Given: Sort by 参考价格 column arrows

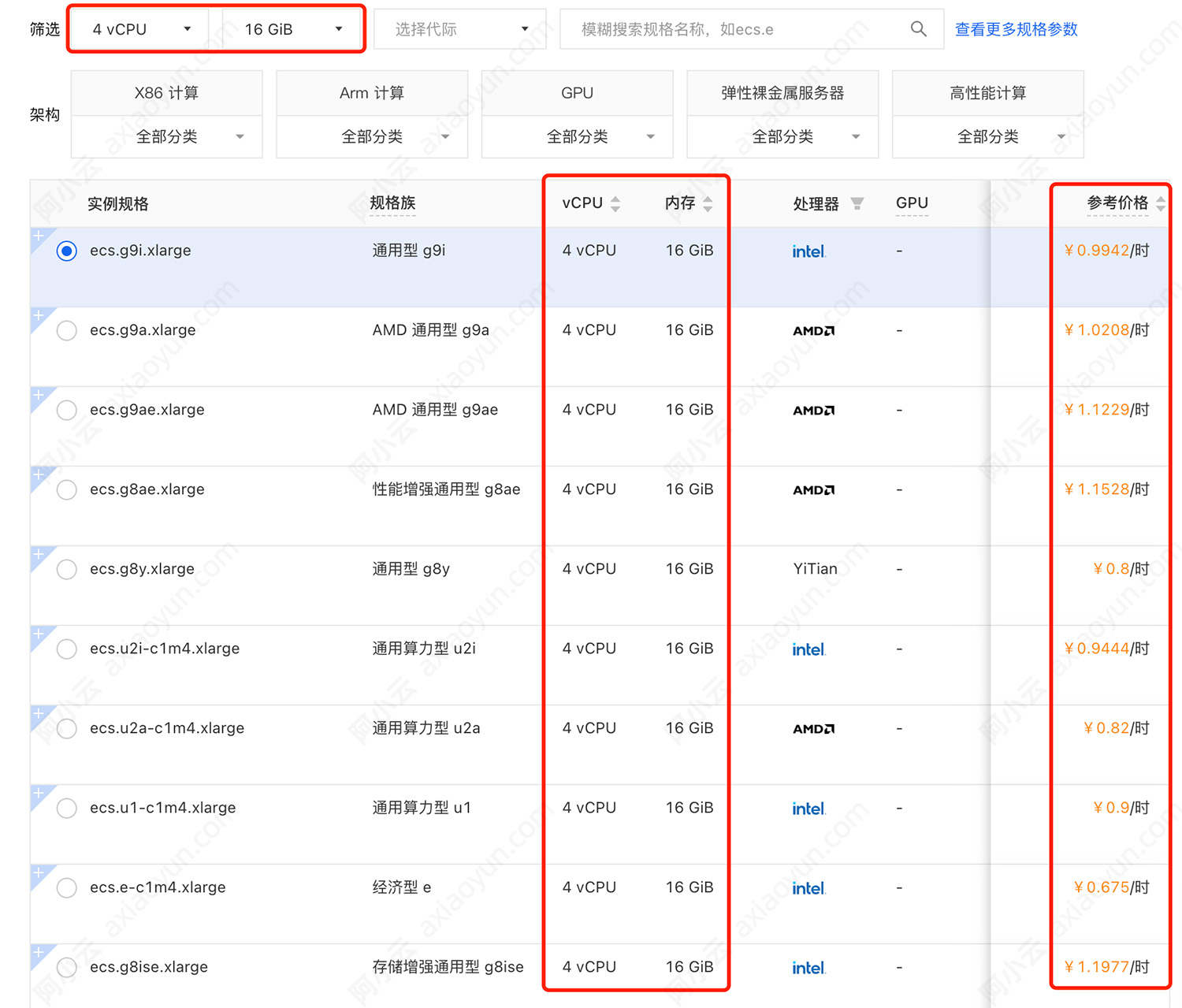Looking at the screenshot, I should click(x=1161, y=204).
